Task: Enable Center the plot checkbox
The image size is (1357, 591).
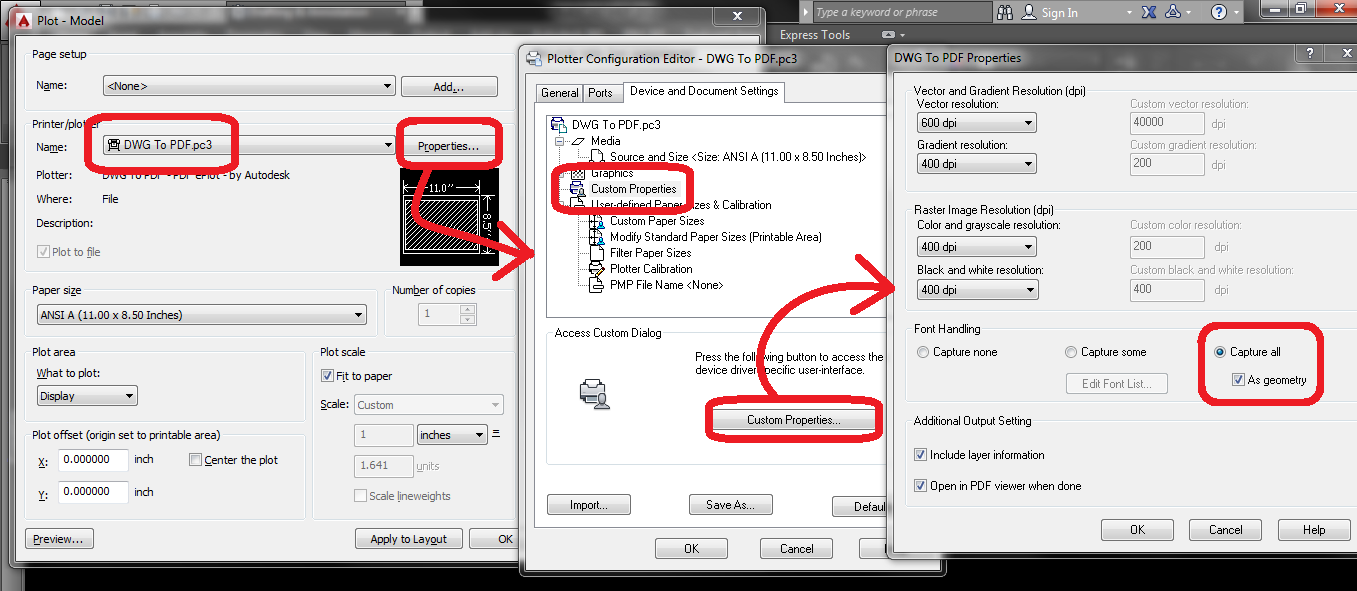Action: point(195,460)
